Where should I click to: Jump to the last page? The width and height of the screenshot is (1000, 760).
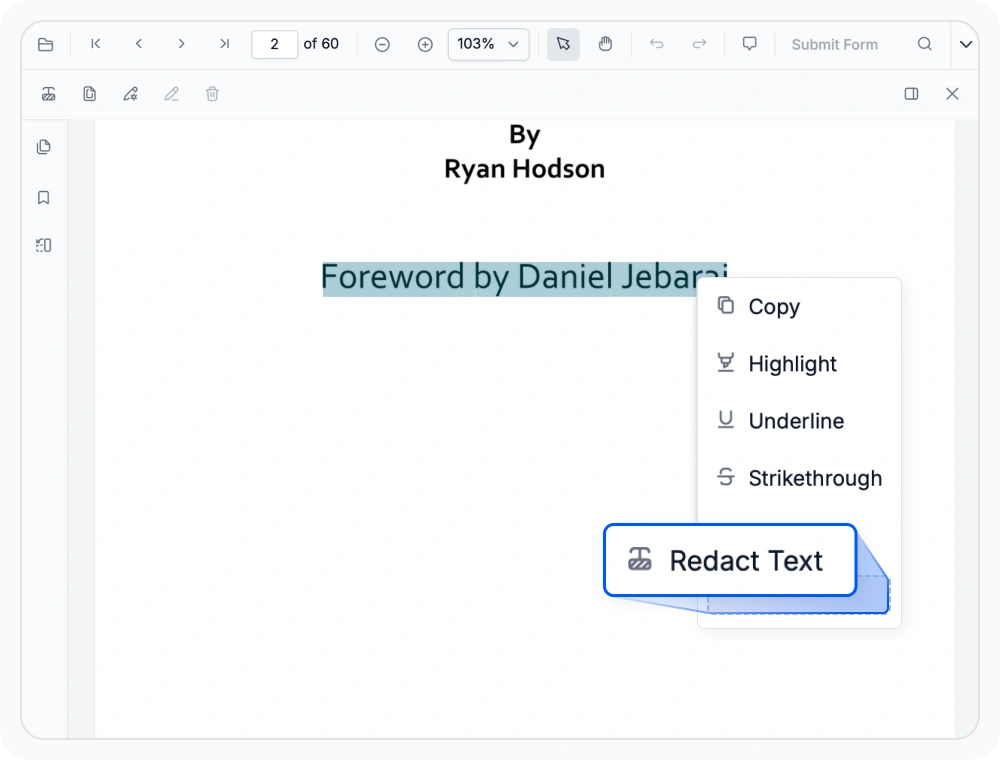224,44
